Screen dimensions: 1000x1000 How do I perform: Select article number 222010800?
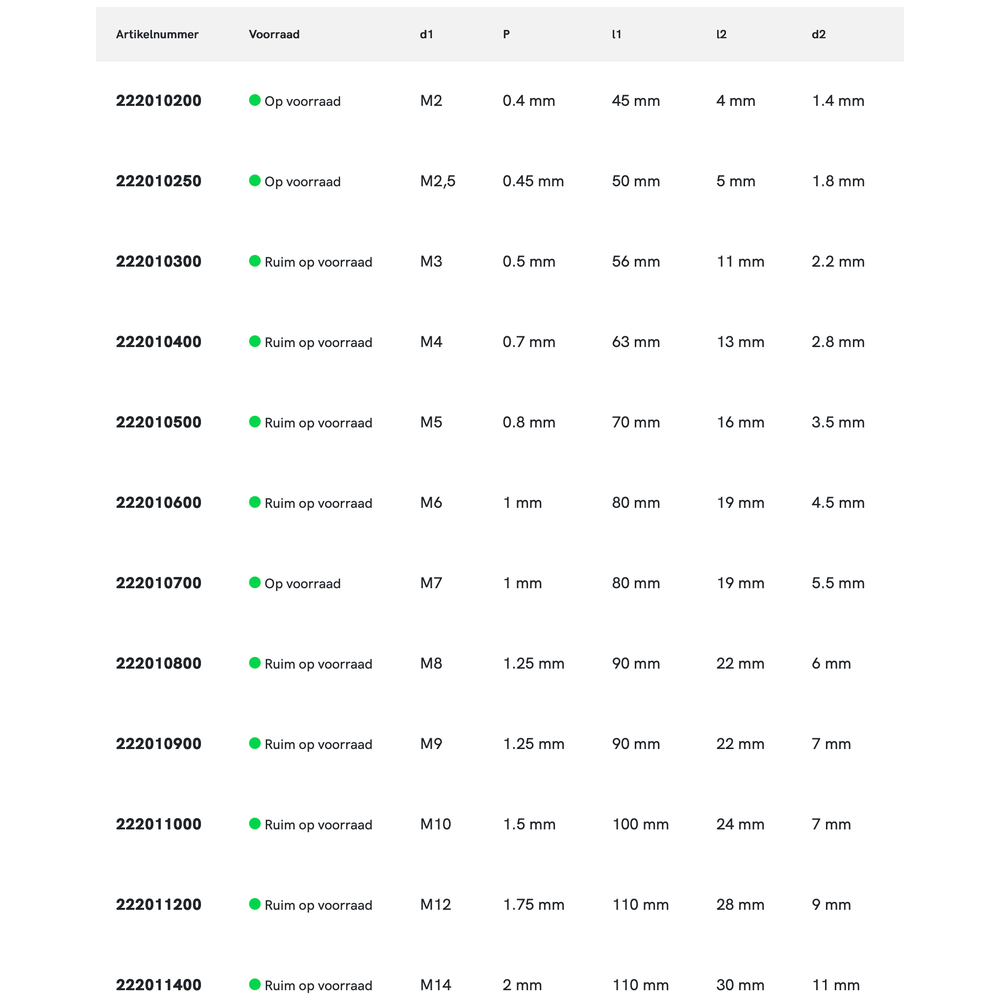pyautogui.click(x=158, y=663)
